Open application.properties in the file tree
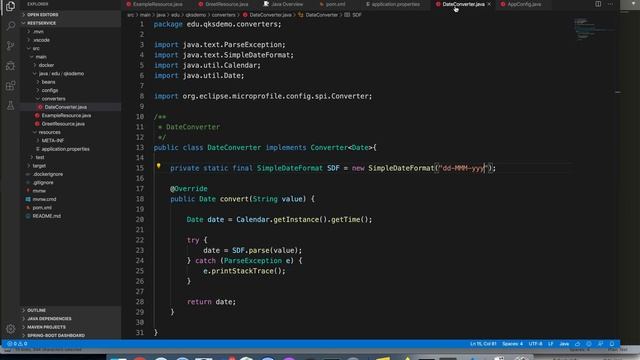The height and width of the screenshot is (360, 640). click(x=65, y=149)
